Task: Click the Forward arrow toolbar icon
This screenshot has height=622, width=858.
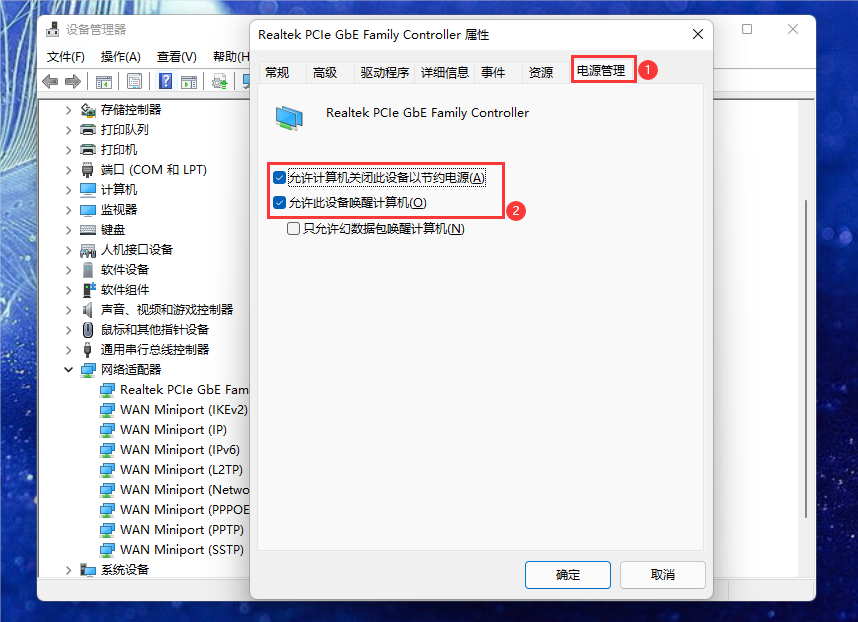Action: click(73, 82)
